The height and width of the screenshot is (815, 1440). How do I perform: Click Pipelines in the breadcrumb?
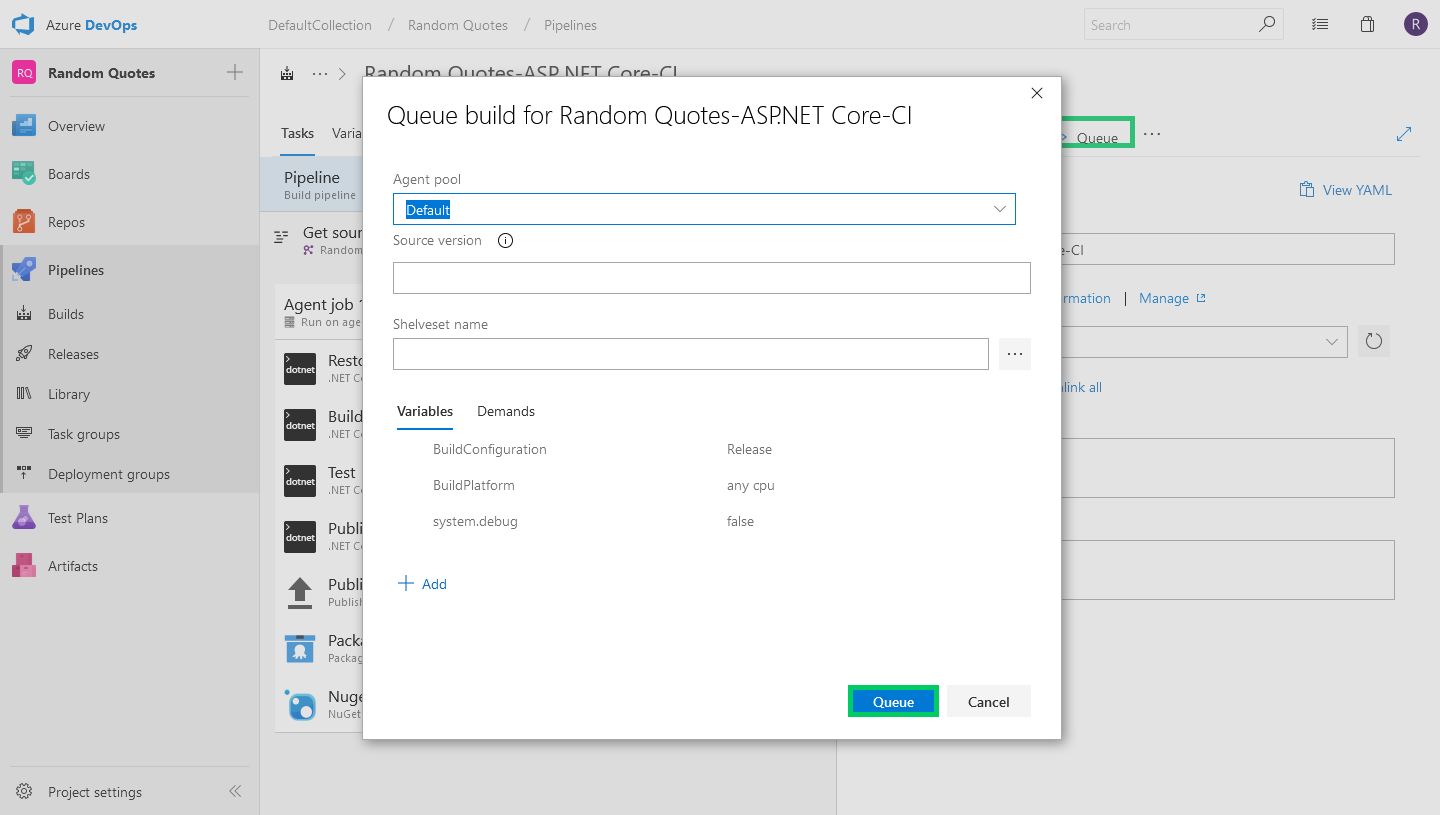tap(571, 25)
